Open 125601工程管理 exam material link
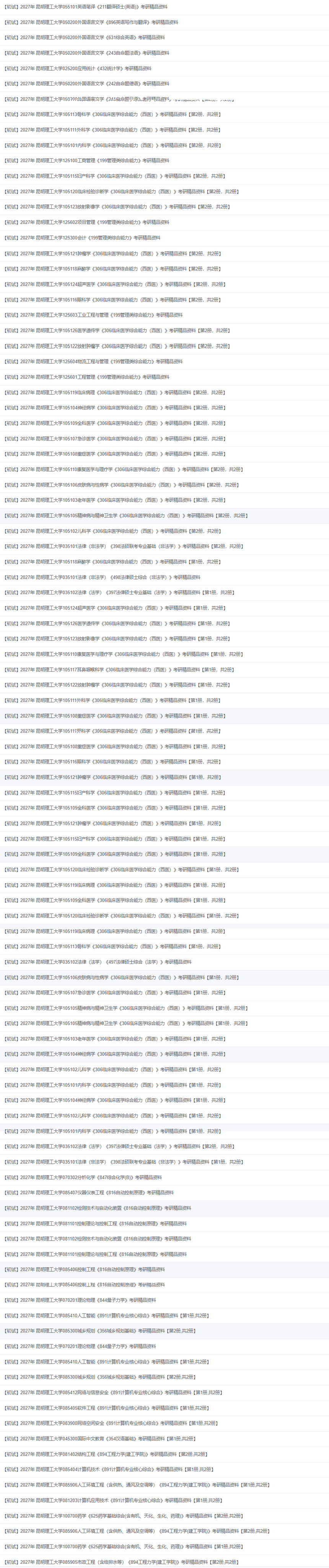This screenshot has width=329, height=1568. point(87,377)
